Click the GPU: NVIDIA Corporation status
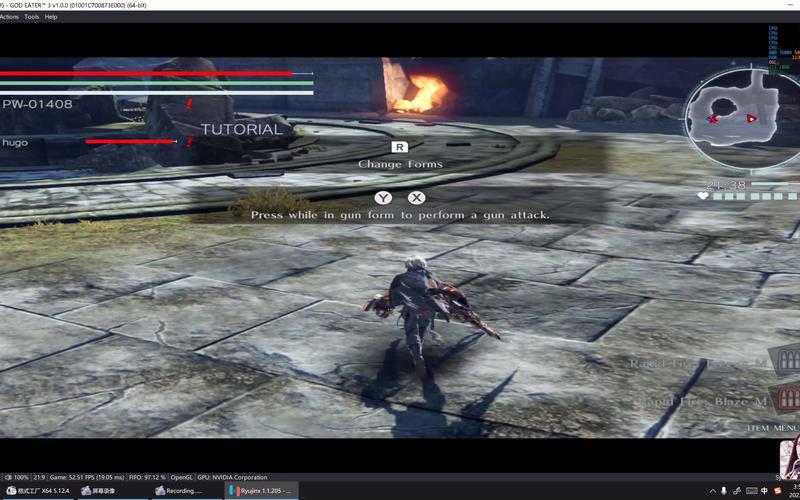The image size is (800, 500). pyautogui.click(x=232, y=478)
